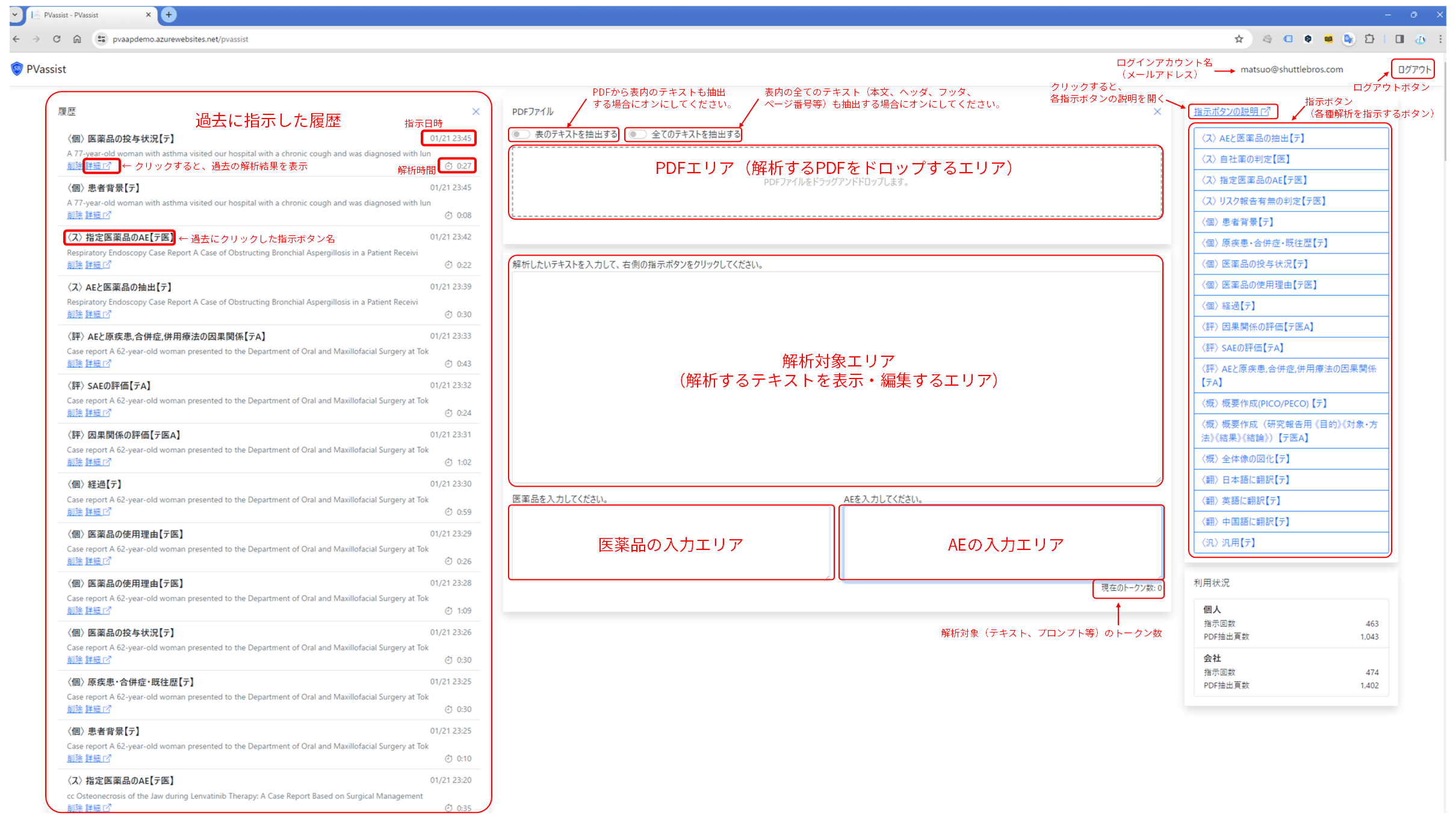Viewport: 1456px width, 819px height.
Task: Click the PVassist shield logo
Action: (17, 69)
